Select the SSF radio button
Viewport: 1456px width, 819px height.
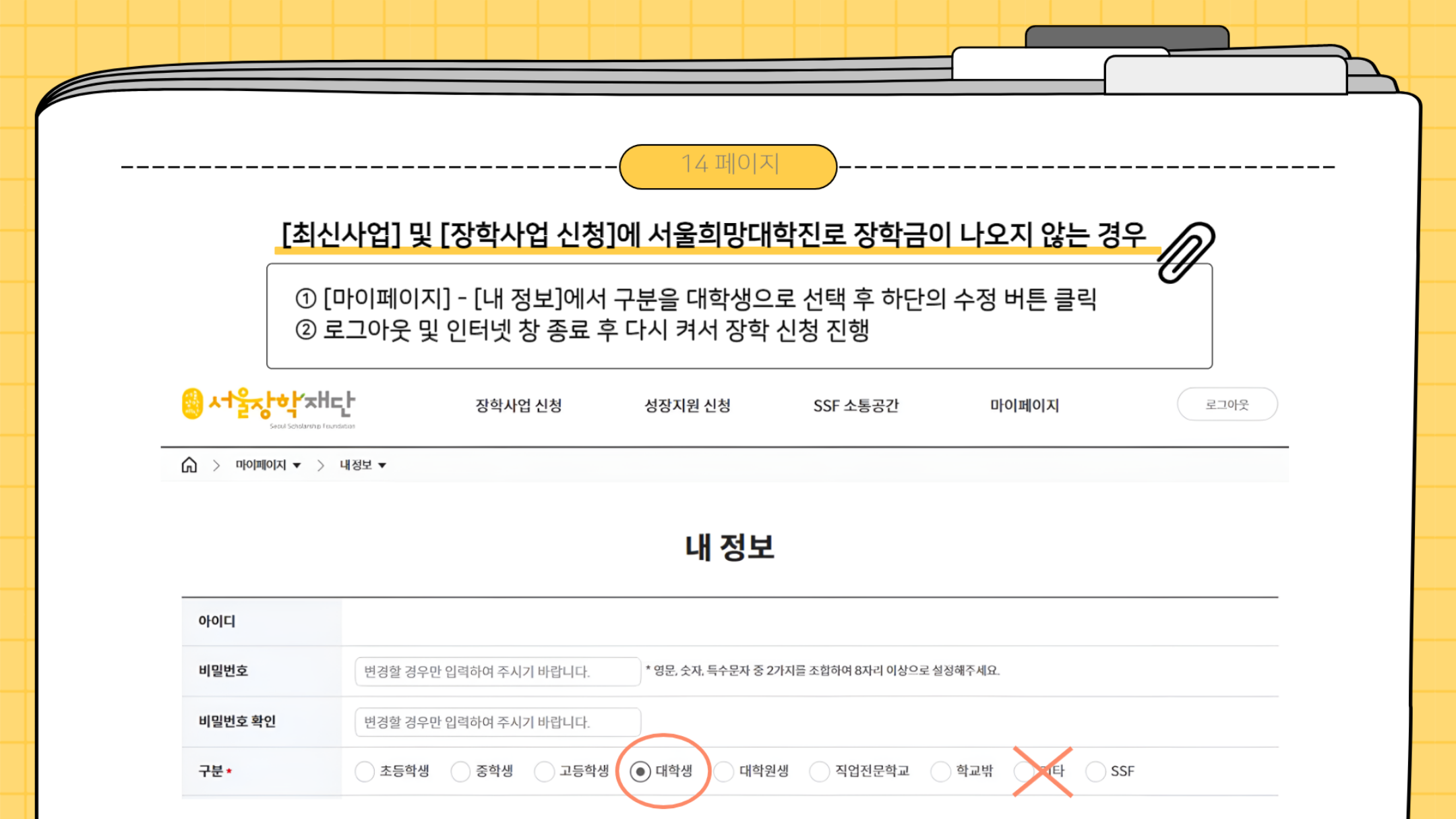click(x=1095, y=771)
